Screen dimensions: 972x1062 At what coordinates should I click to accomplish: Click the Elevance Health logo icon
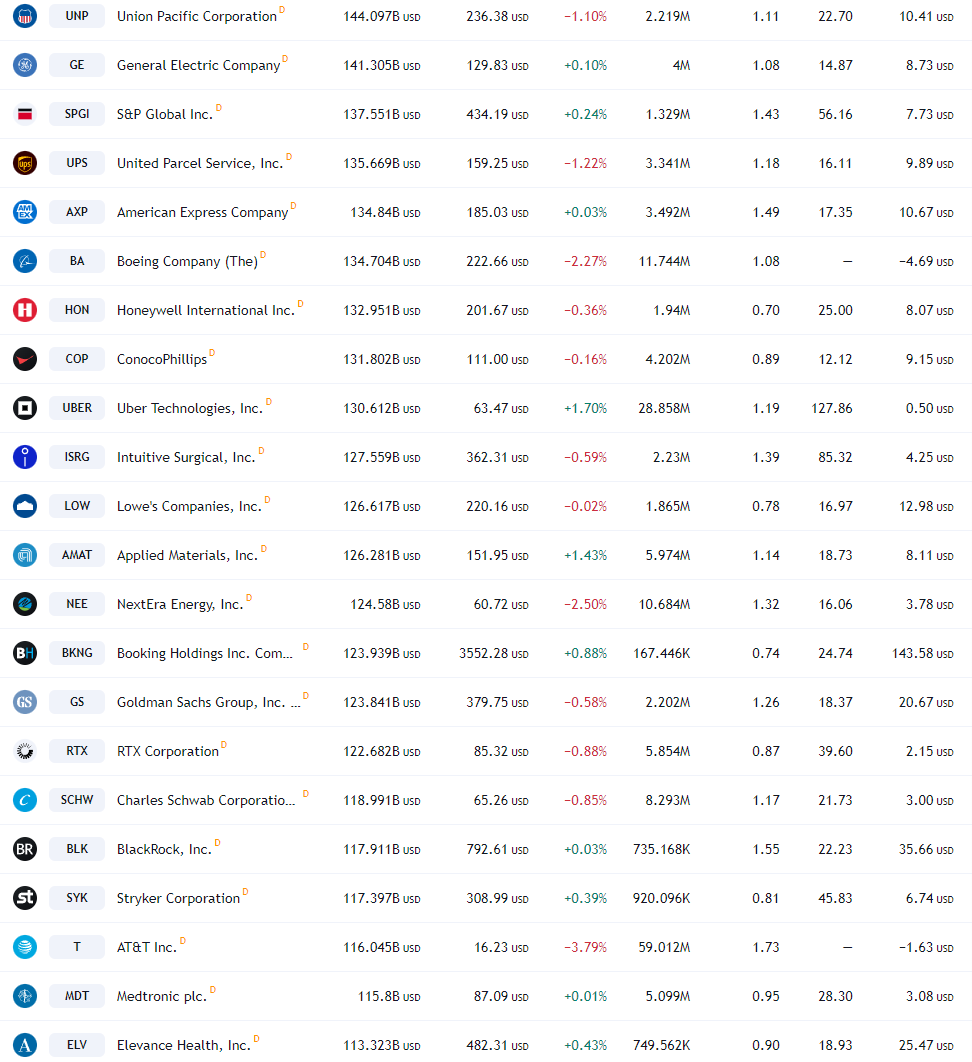pos(25,1045)
